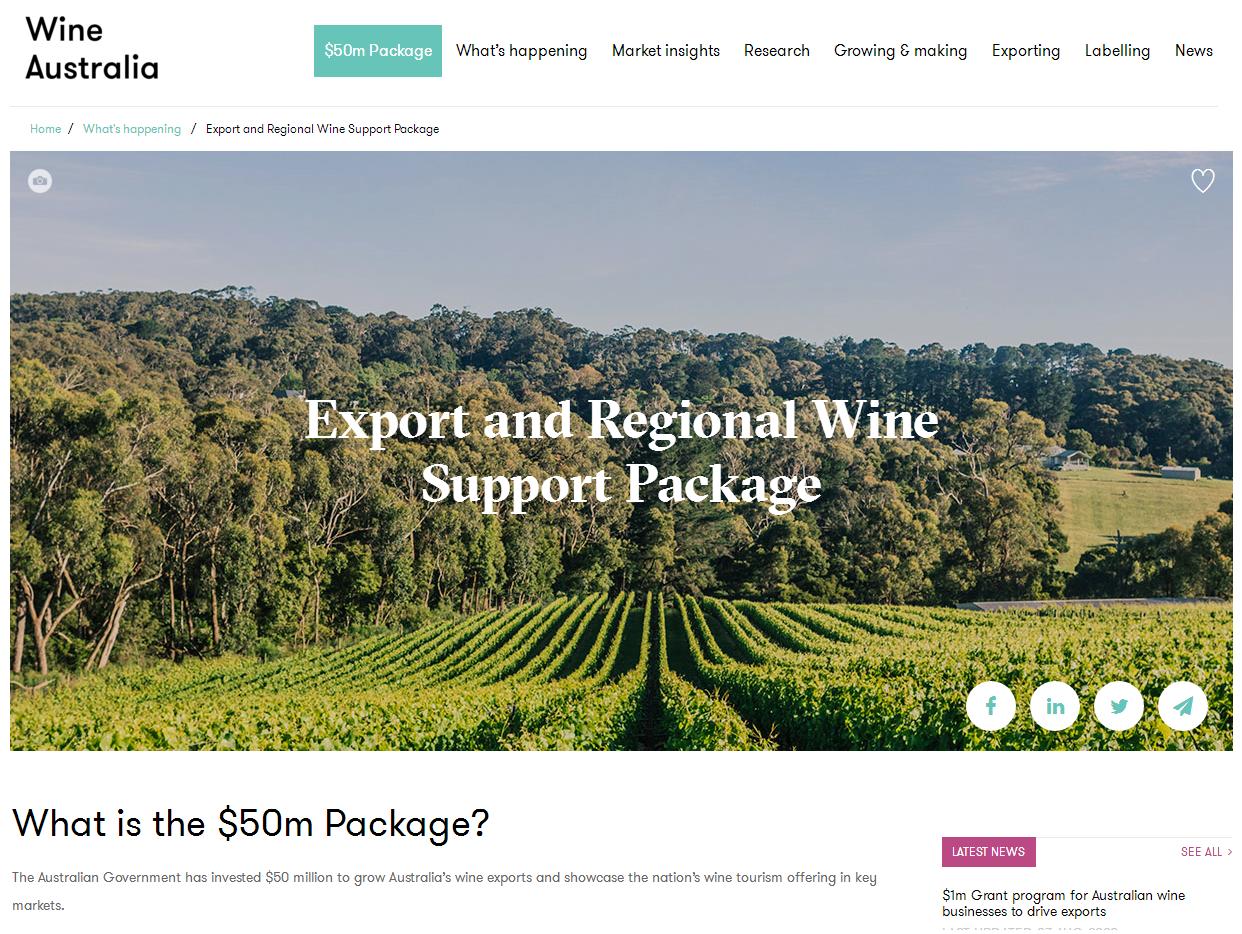Share page via paper plane icon

1183,706
